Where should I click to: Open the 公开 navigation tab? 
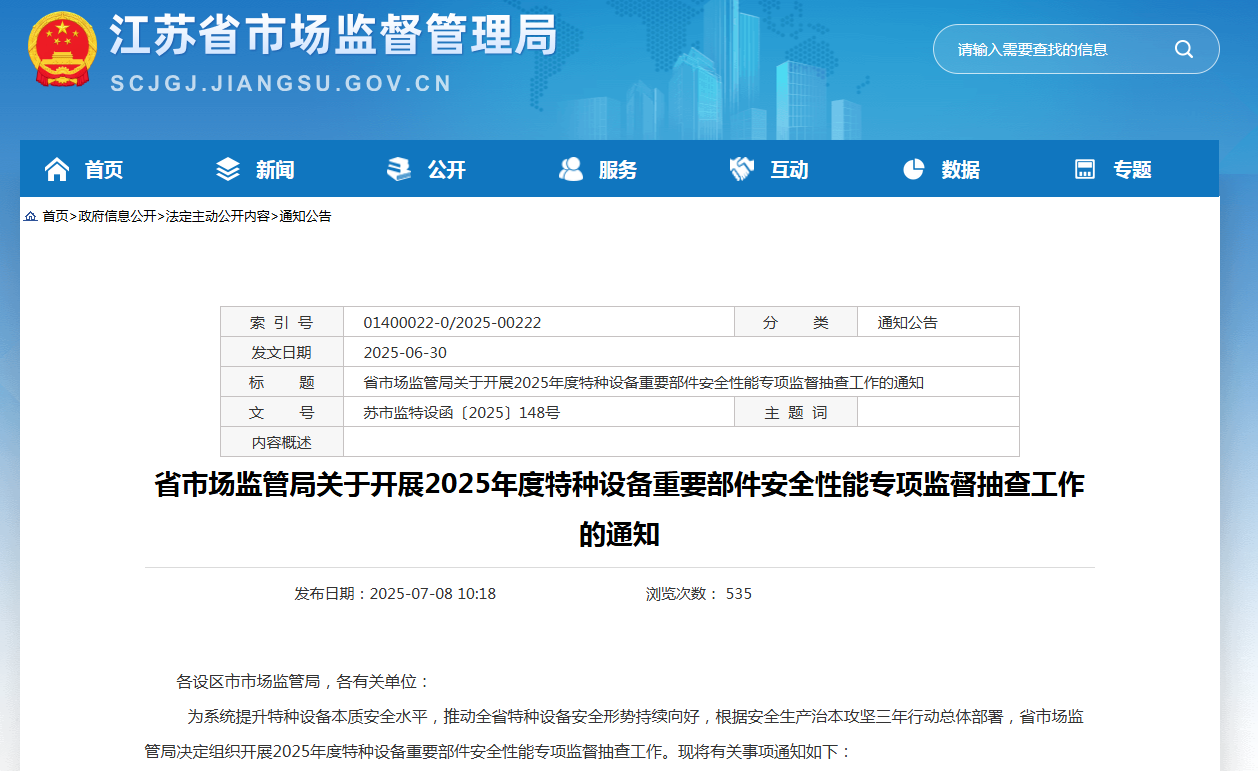coord(447,170)
